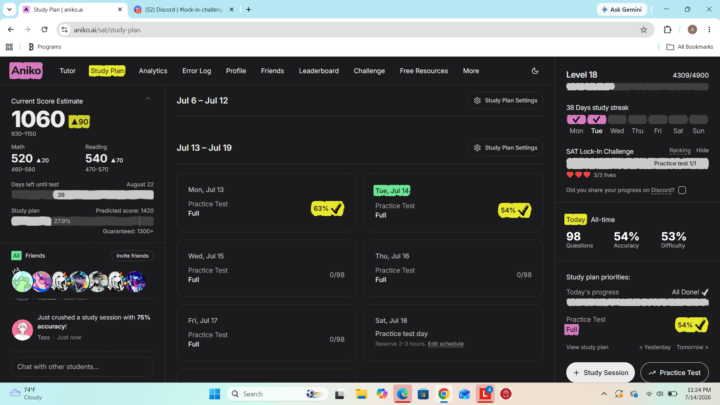The width and height of the screenshot is (720, 405).
Task: Open Tass's avatar in the friends feed
Action: (x=22, y=329)
